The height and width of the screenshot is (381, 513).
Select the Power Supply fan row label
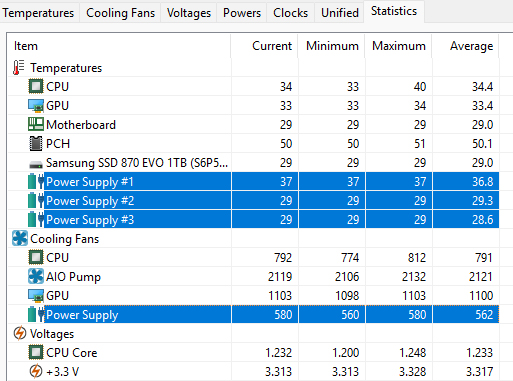point(82,315)
